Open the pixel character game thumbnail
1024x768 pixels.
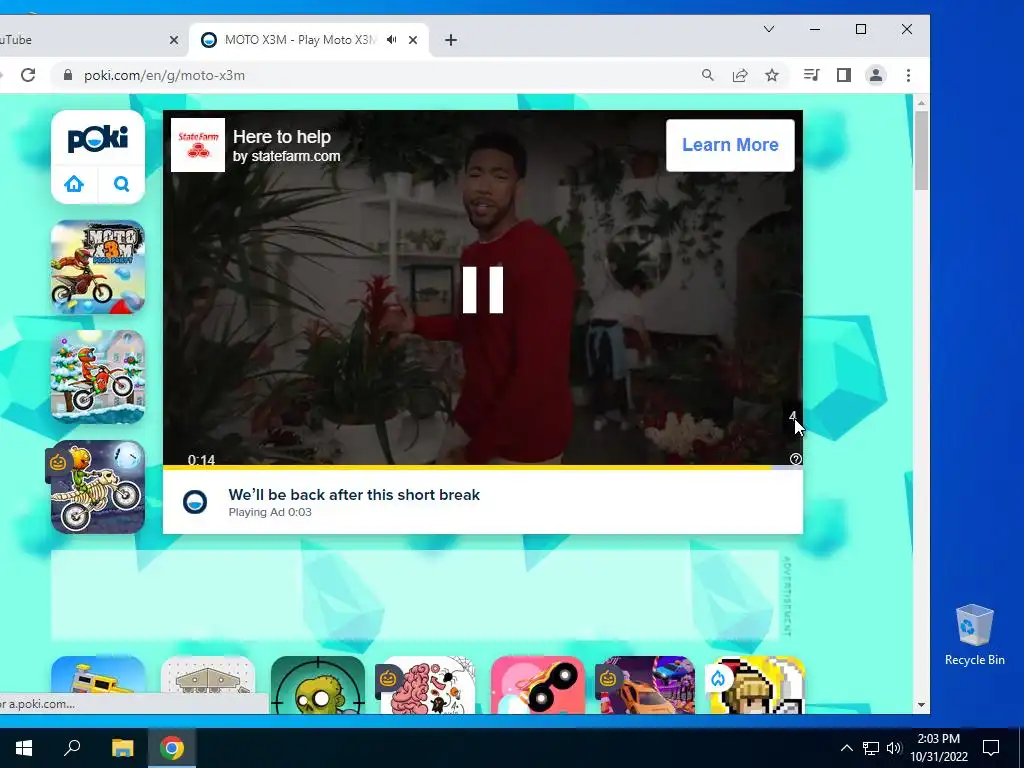pos(758,685)
